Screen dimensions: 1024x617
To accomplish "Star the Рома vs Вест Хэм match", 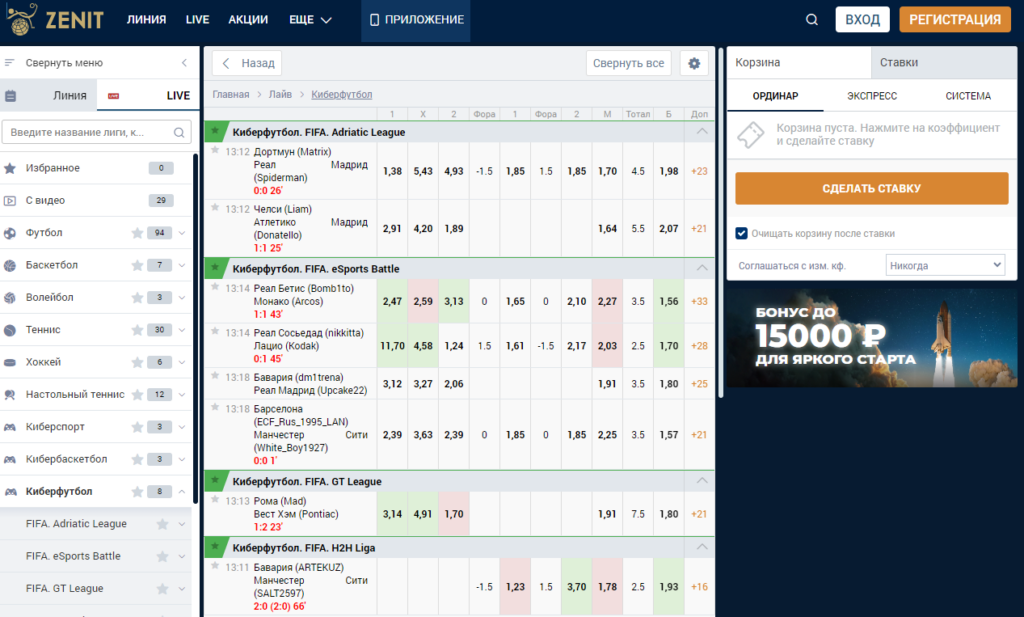I will click(x=215, y=499).
